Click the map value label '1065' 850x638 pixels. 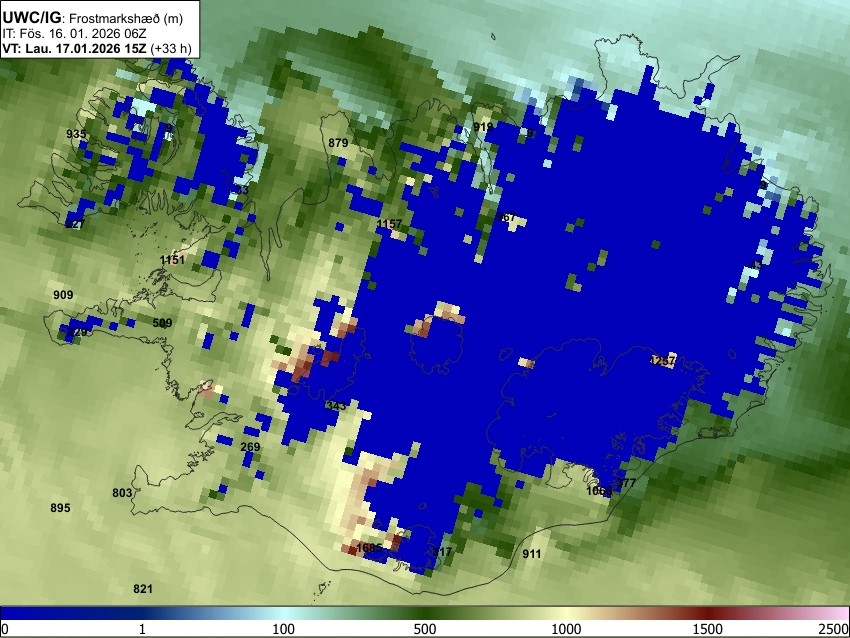pyautogui.click(x=599, y=491)
